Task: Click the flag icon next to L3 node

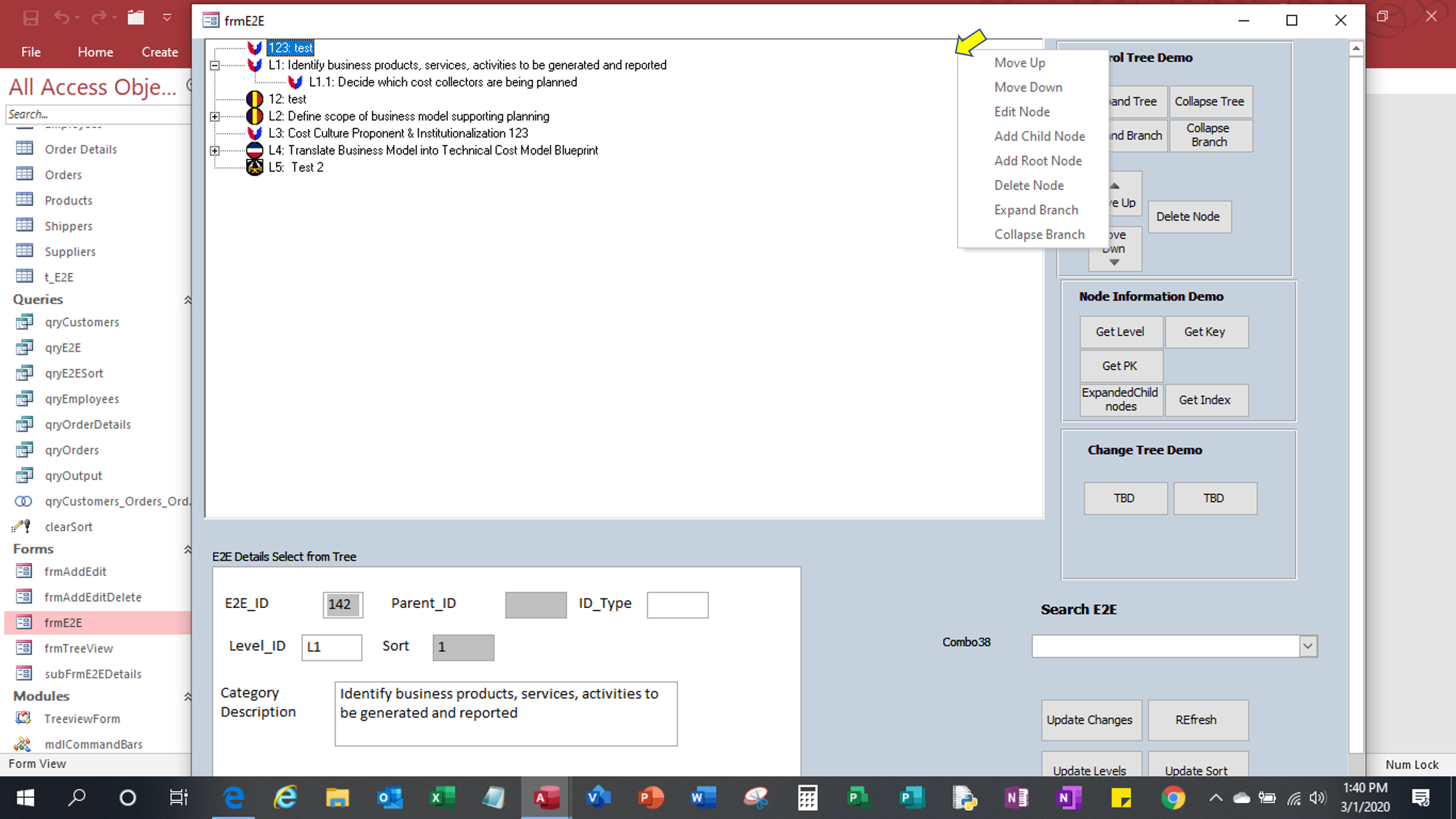Action: 255,133
